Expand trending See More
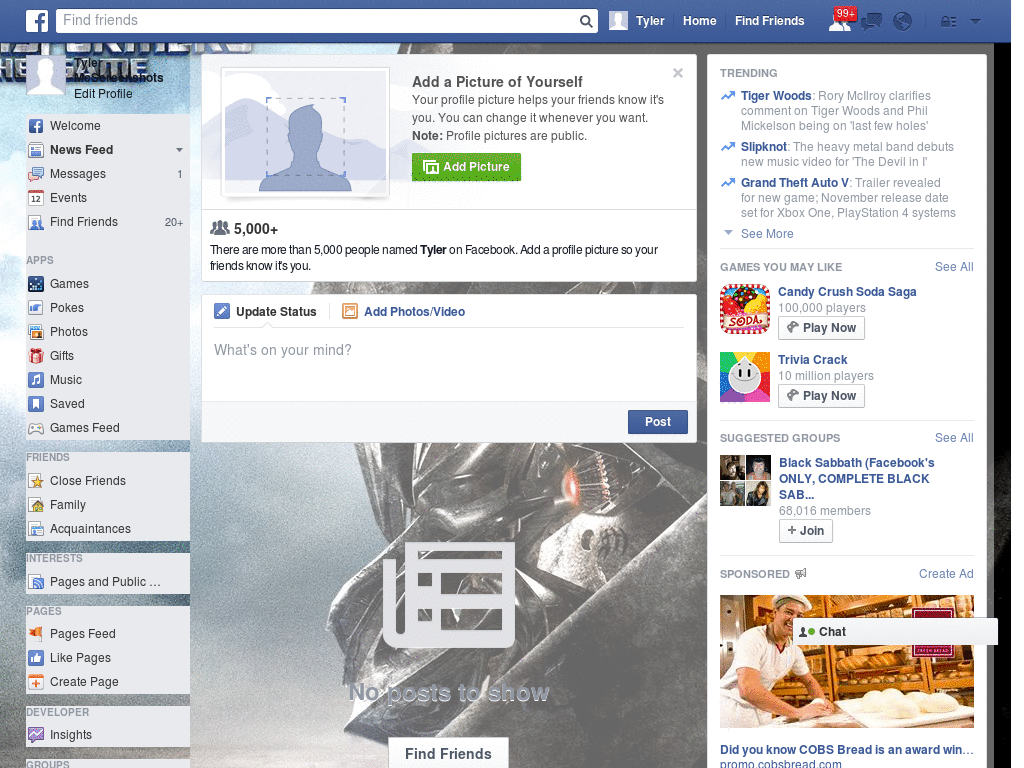This screenshot has width=1024, height=768. pos(767,234)
